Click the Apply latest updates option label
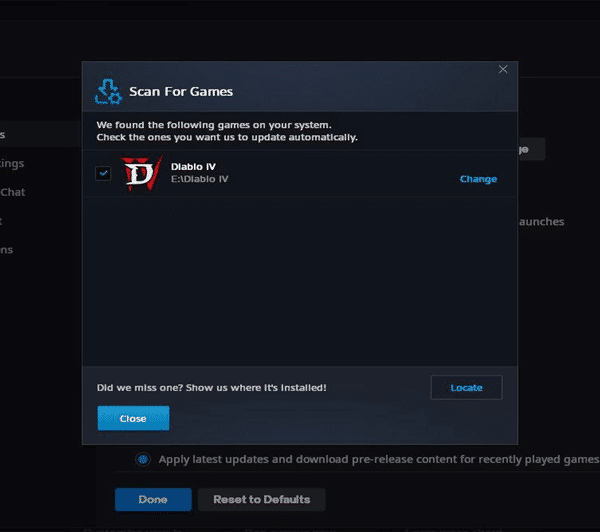This screenshot has width=600, height=532. pyautogui.click(x=379, y=459)
